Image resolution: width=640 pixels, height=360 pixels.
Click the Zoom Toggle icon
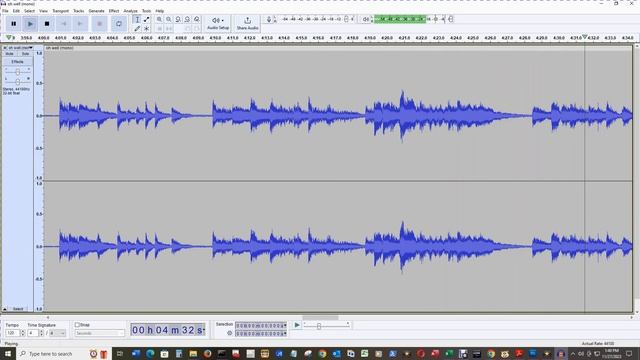pyautogui.click(x=197, y=19)
